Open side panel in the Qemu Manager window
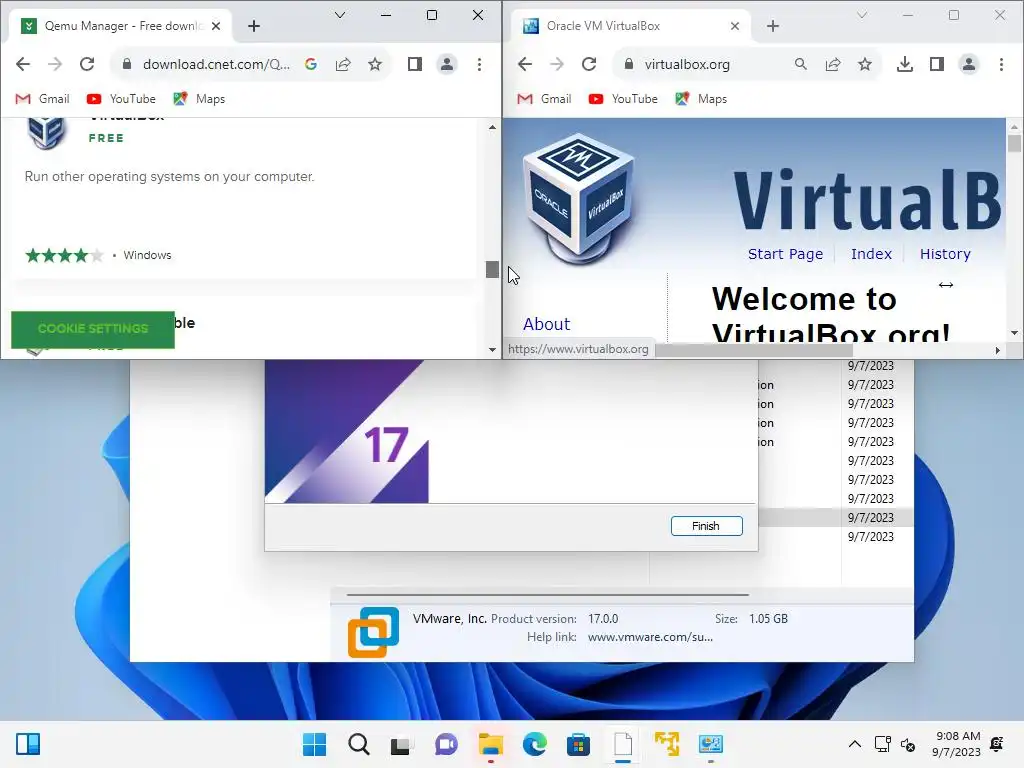This screenshot has width=1024, height=768. [x=415, y=64]
